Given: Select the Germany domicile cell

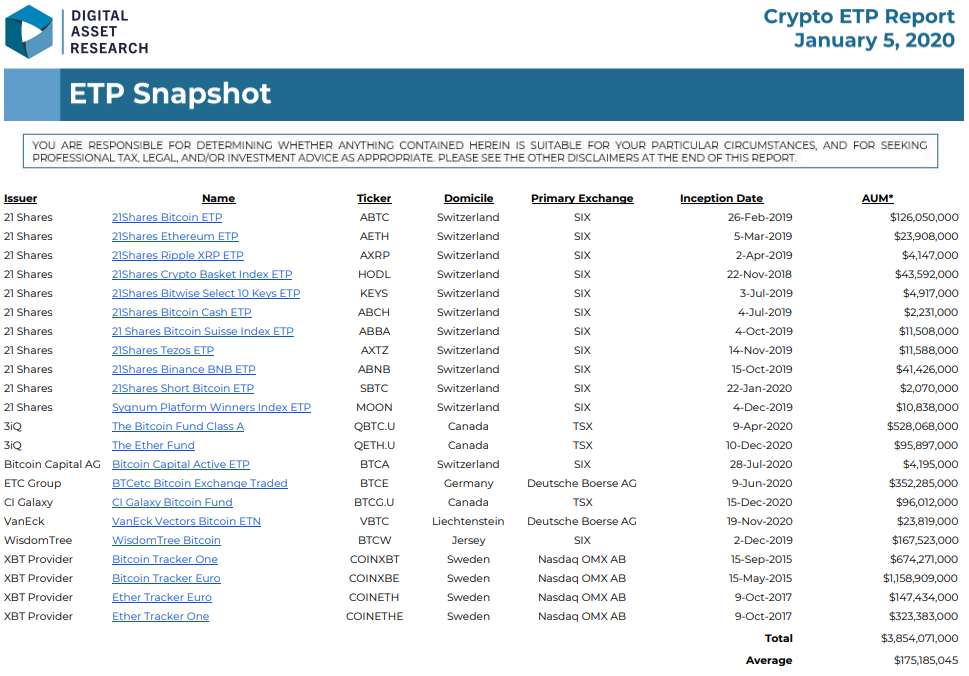Looking at the screenshot, I should (x=468, y=483).
